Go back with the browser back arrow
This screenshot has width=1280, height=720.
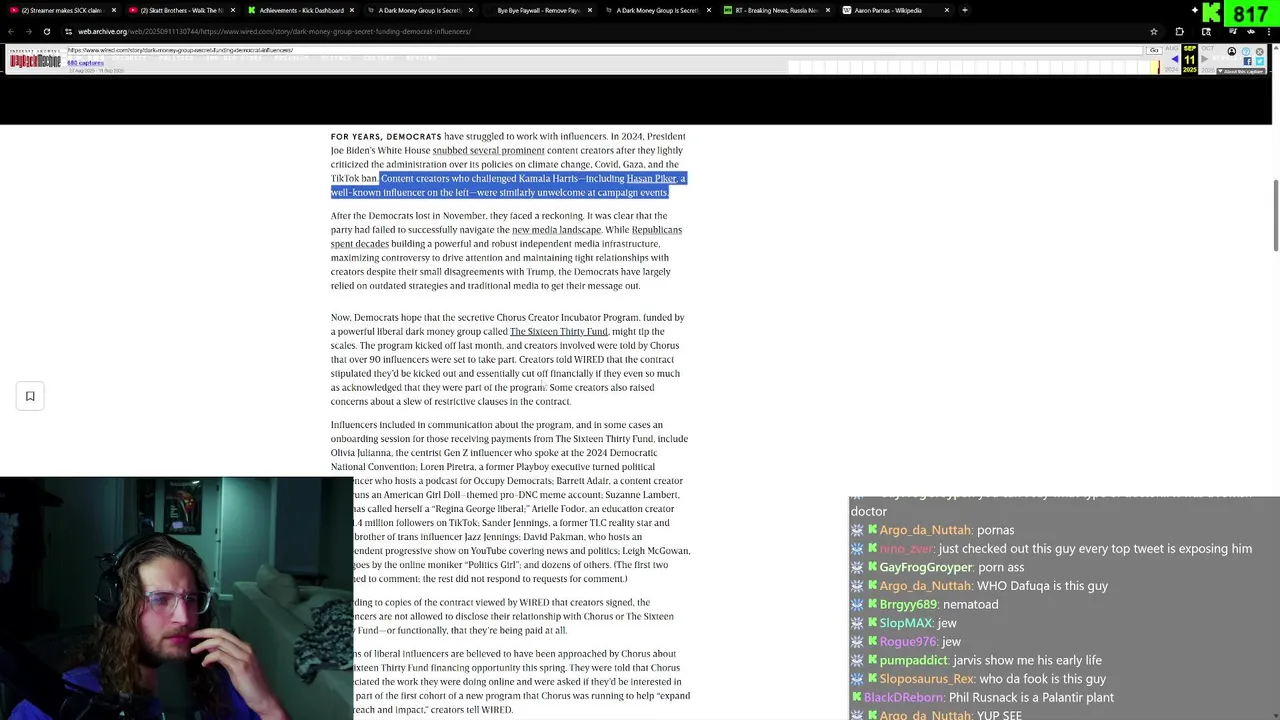point(11,31)
